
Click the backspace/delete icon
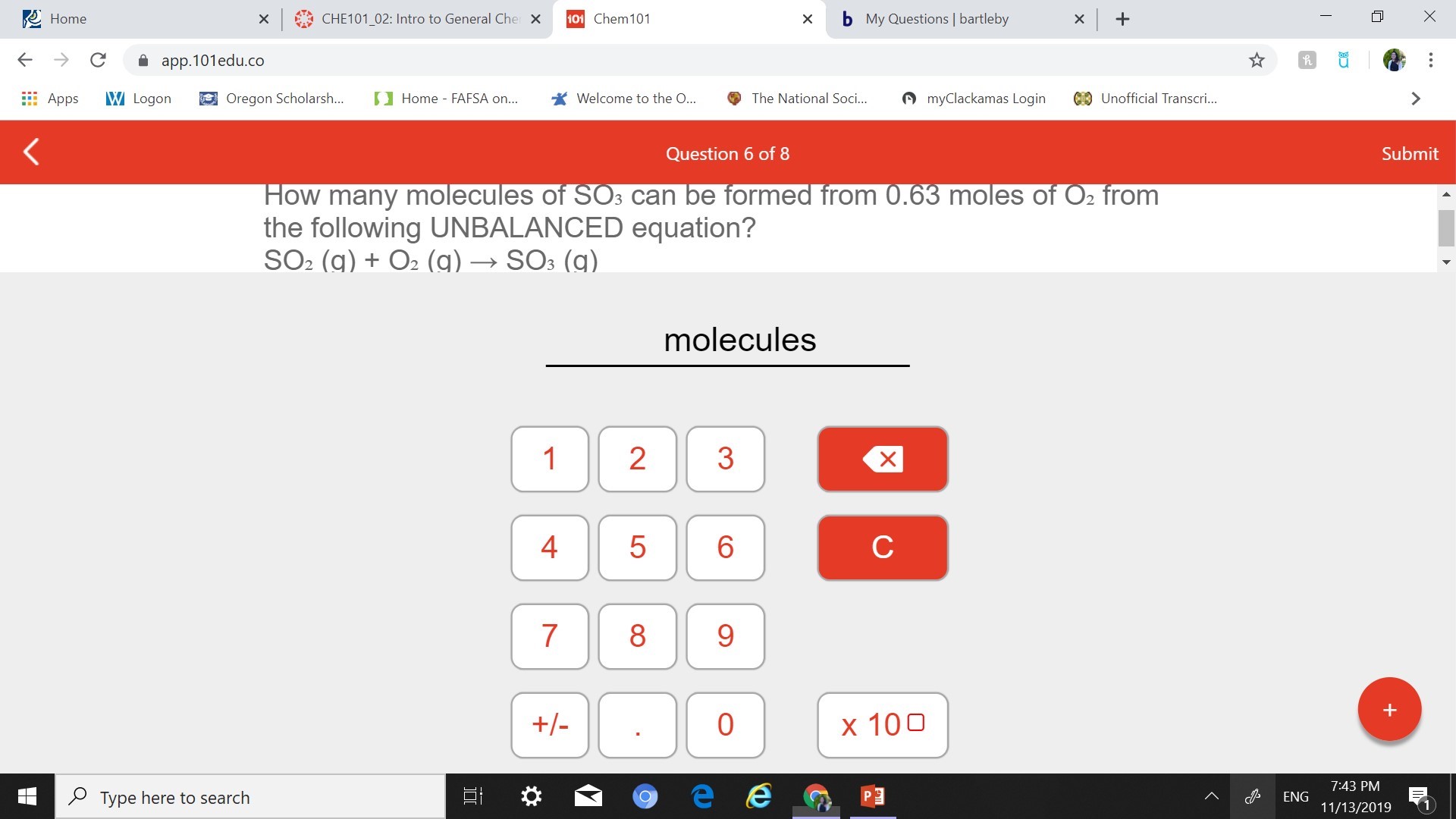(881, 459)
